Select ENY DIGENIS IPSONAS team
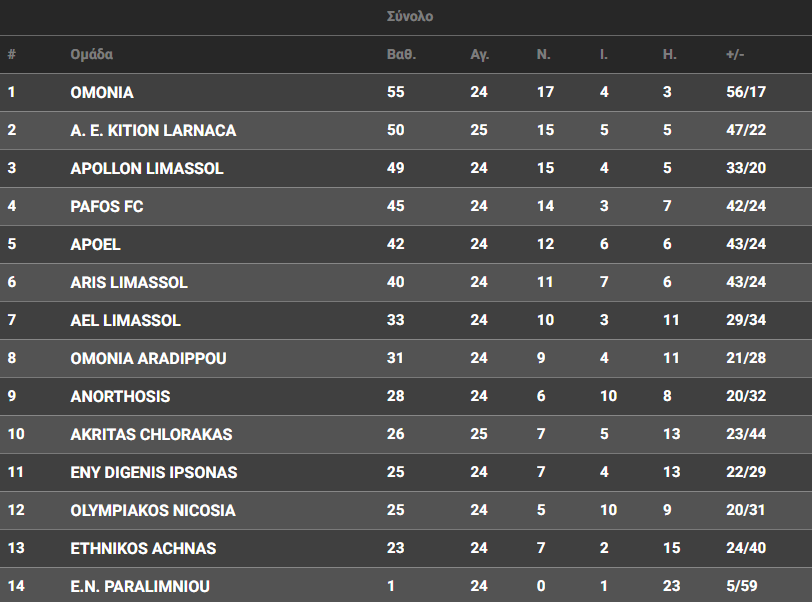812x602 pixels. (154, 473)
